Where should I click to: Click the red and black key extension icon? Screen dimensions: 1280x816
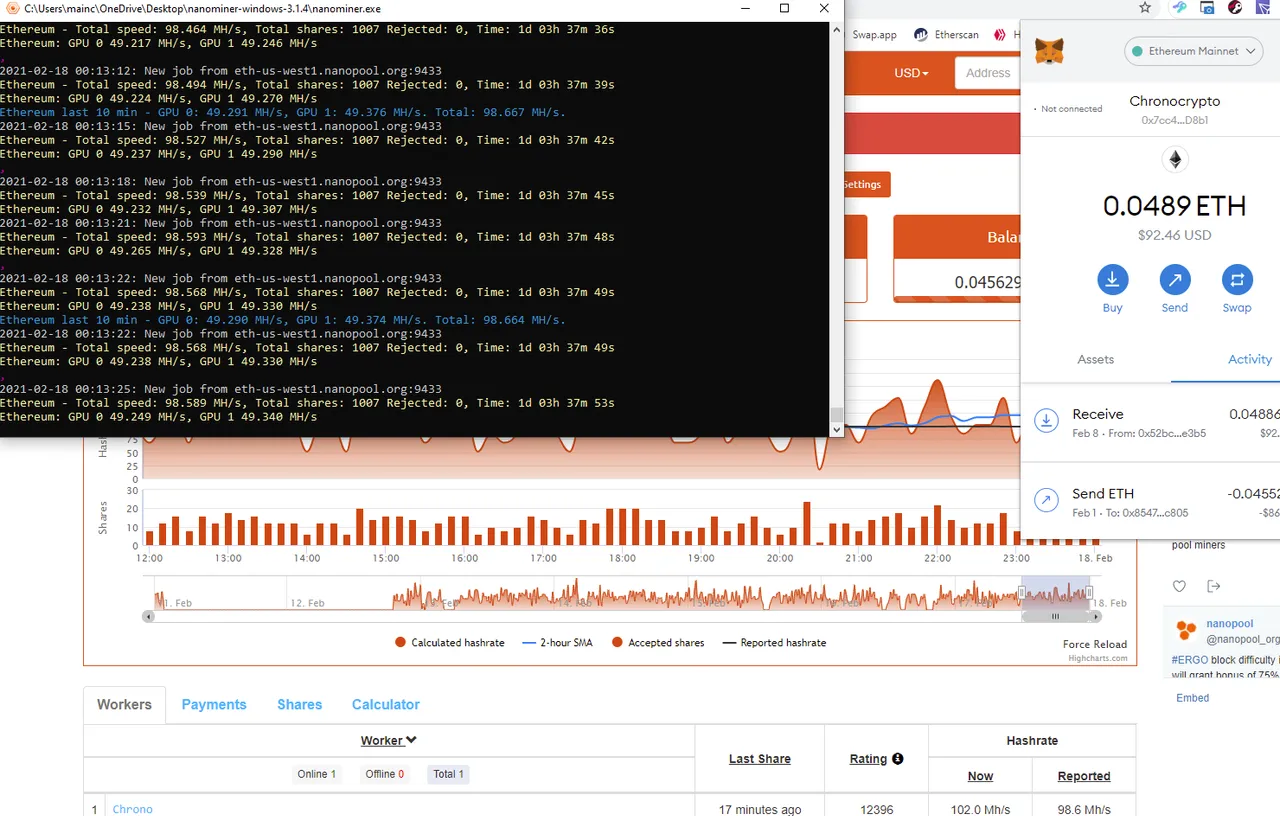[1235, 8]
